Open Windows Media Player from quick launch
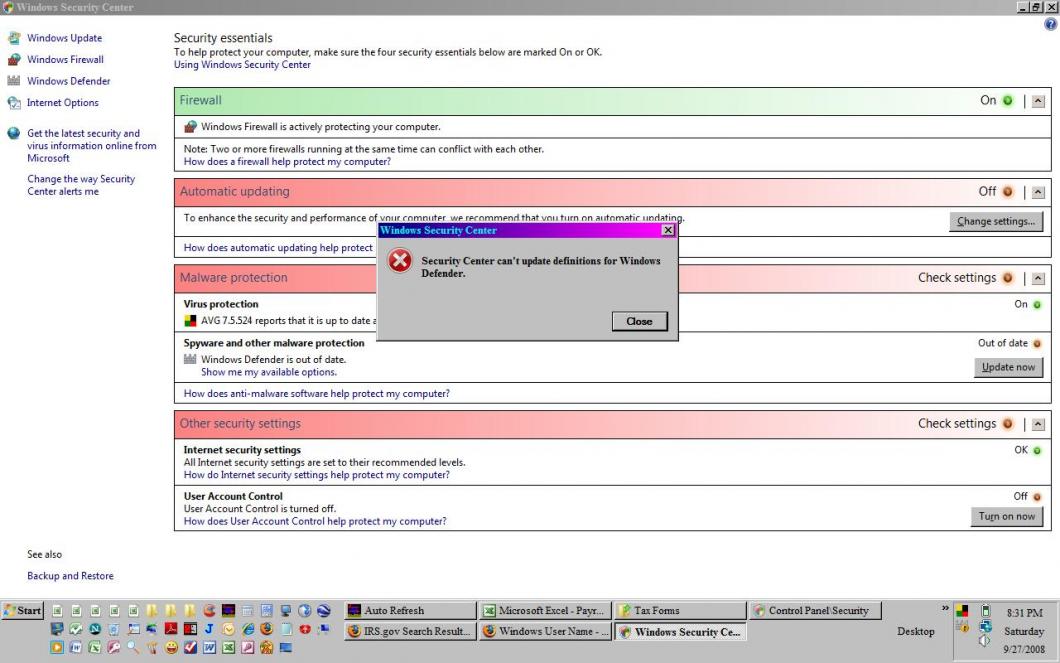Viewport: 1060px width, 663px height. 57,647
